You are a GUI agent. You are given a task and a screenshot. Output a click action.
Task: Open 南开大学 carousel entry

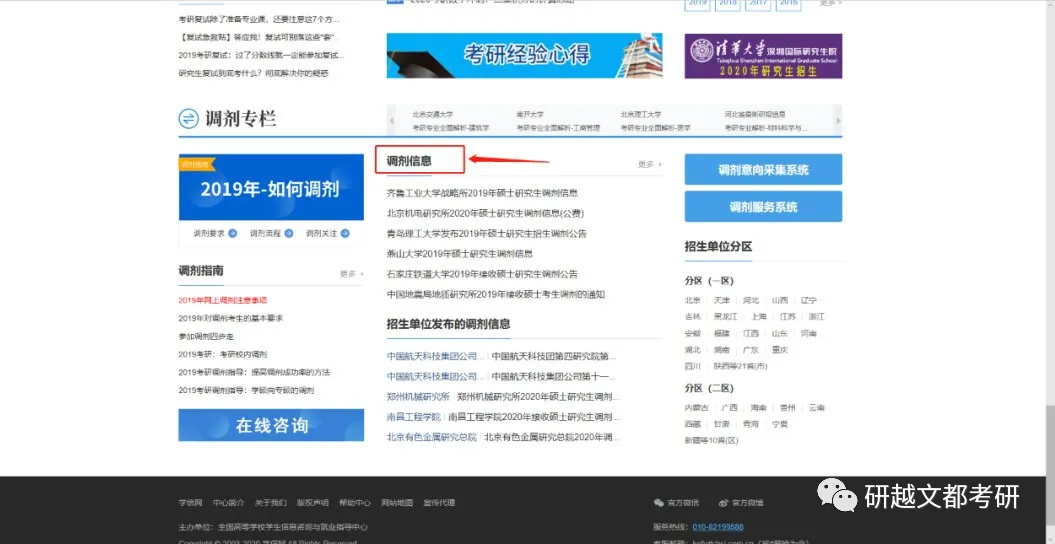530,115
